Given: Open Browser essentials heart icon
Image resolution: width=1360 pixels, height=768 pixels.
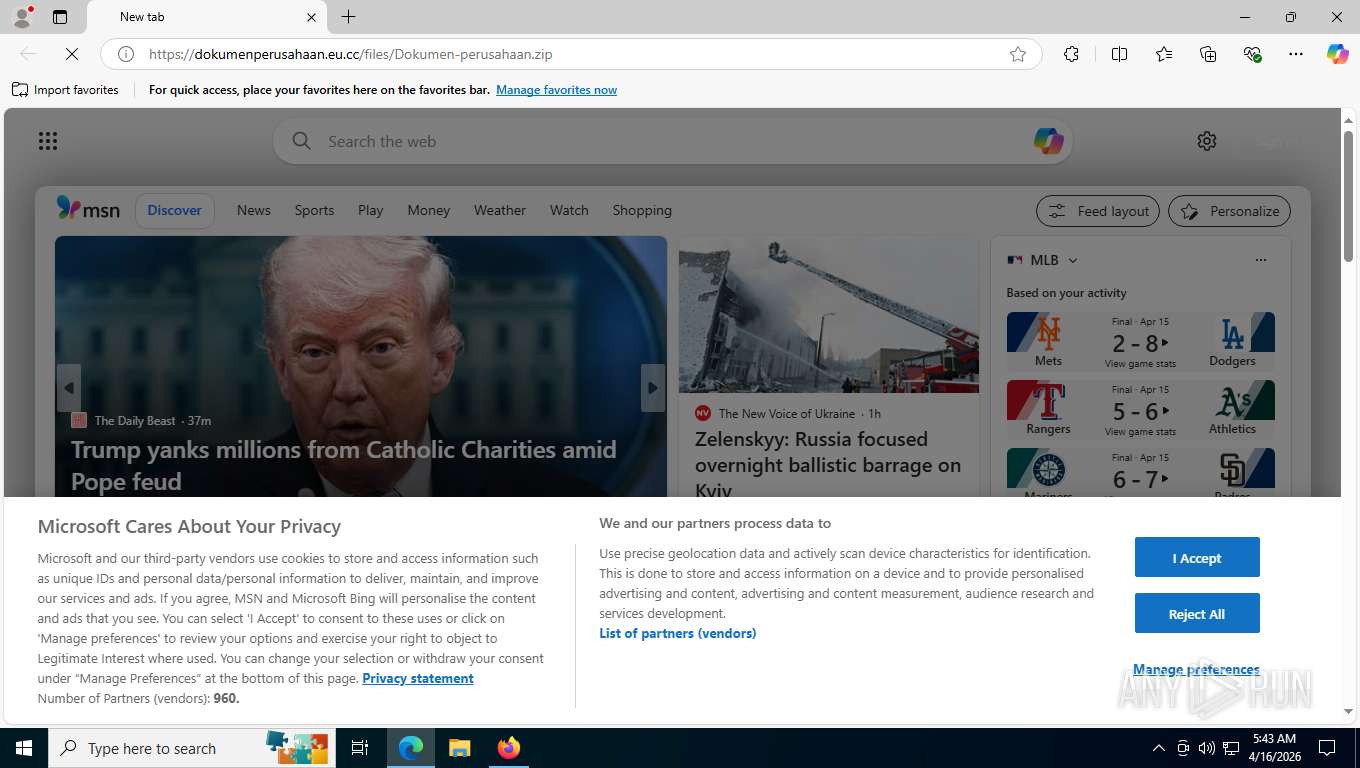Looking at the screenshot, I should click(1252, 54).
